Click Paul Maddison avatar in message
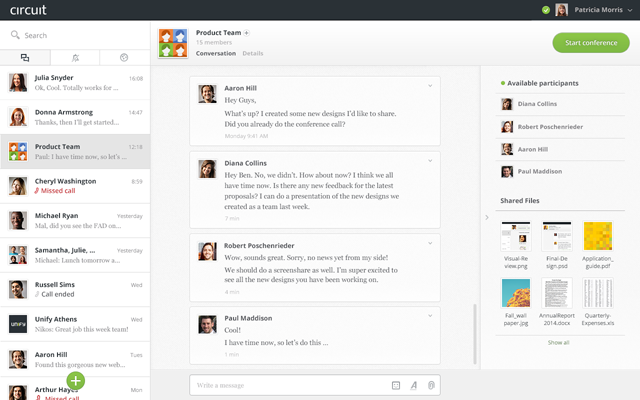 [x=207, y=324]
